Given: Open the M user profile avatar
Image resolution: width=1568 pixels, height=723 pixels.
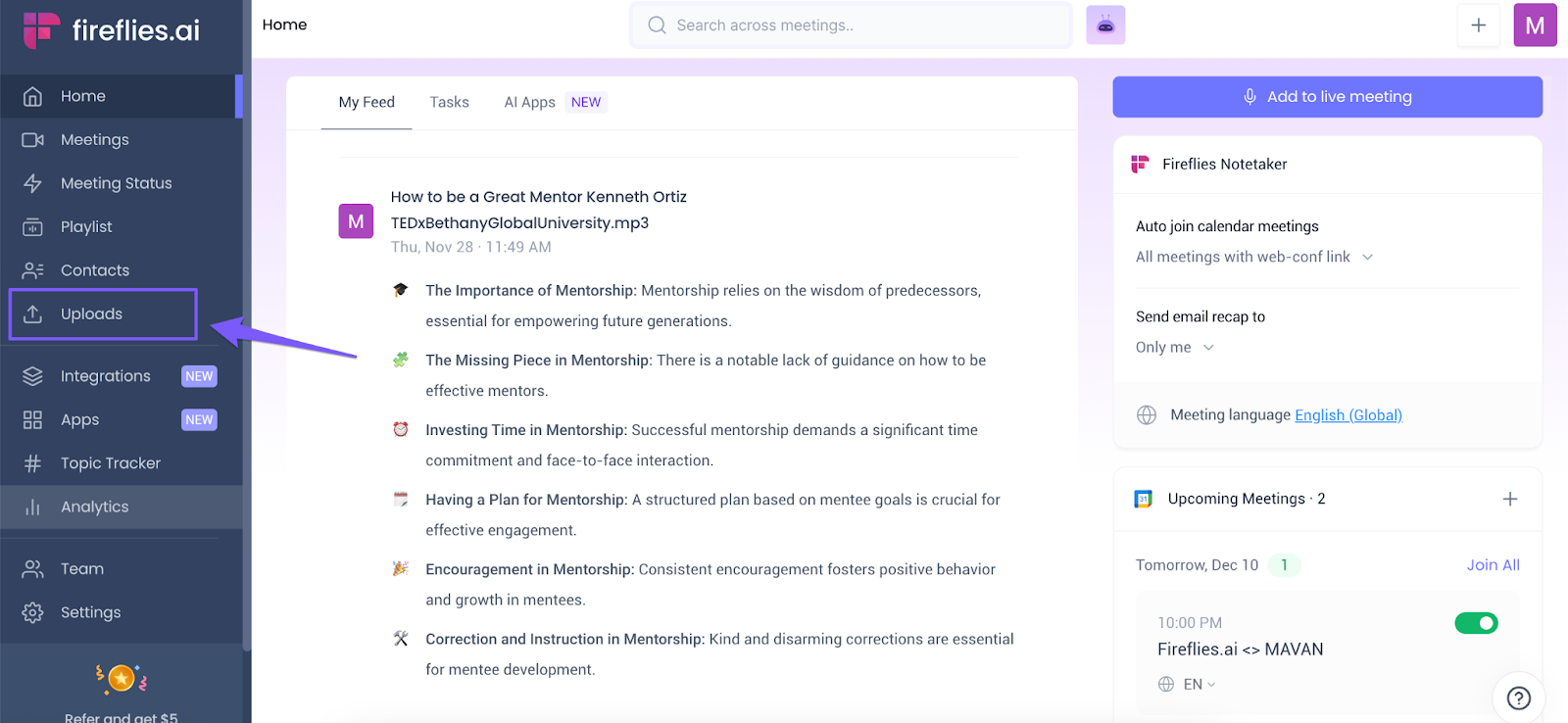Looking at the screenshot, I should [1534, 25].
